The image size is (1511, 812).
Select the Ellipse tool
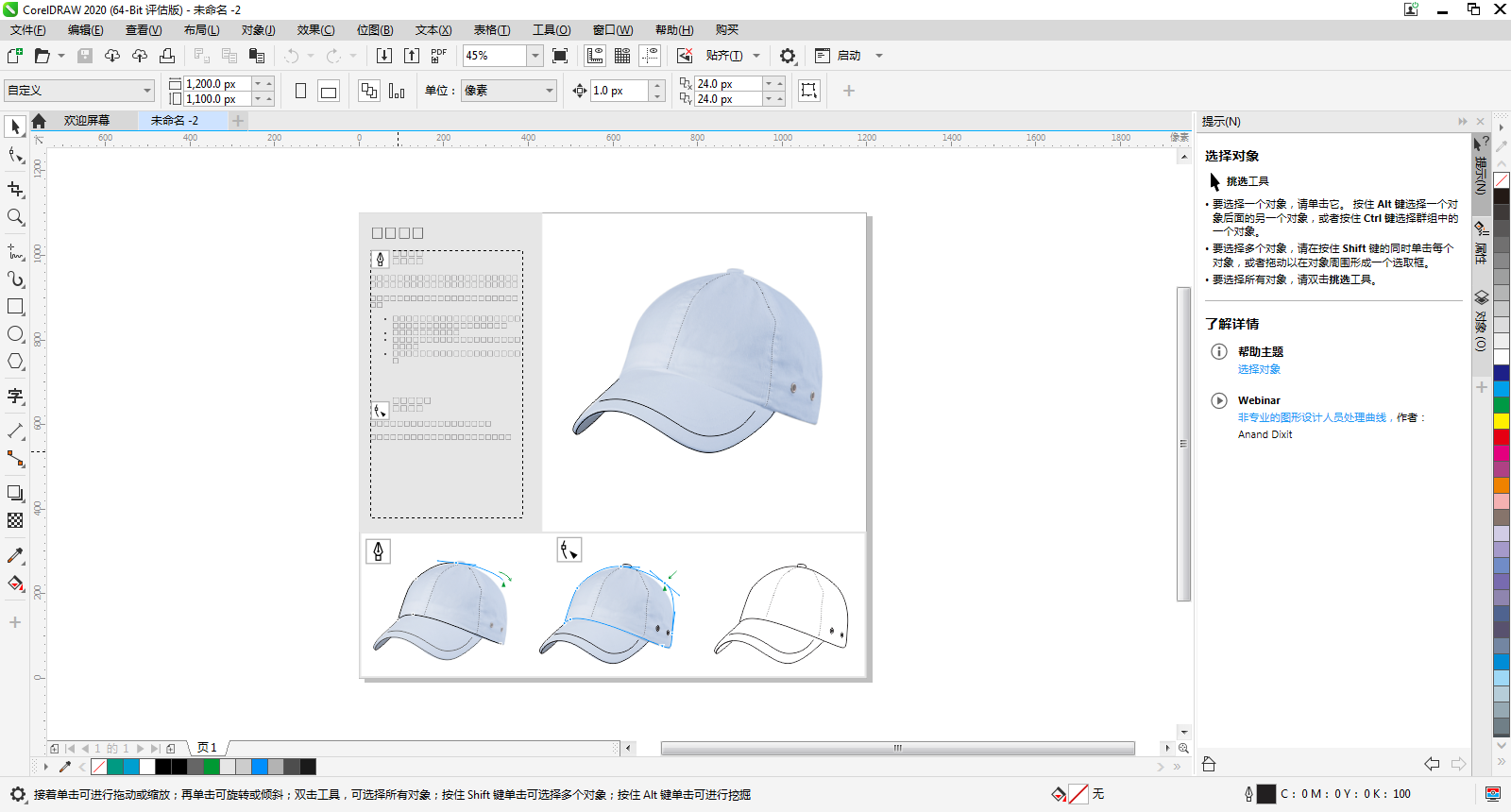pyautogui.click(x=15, y=334)
